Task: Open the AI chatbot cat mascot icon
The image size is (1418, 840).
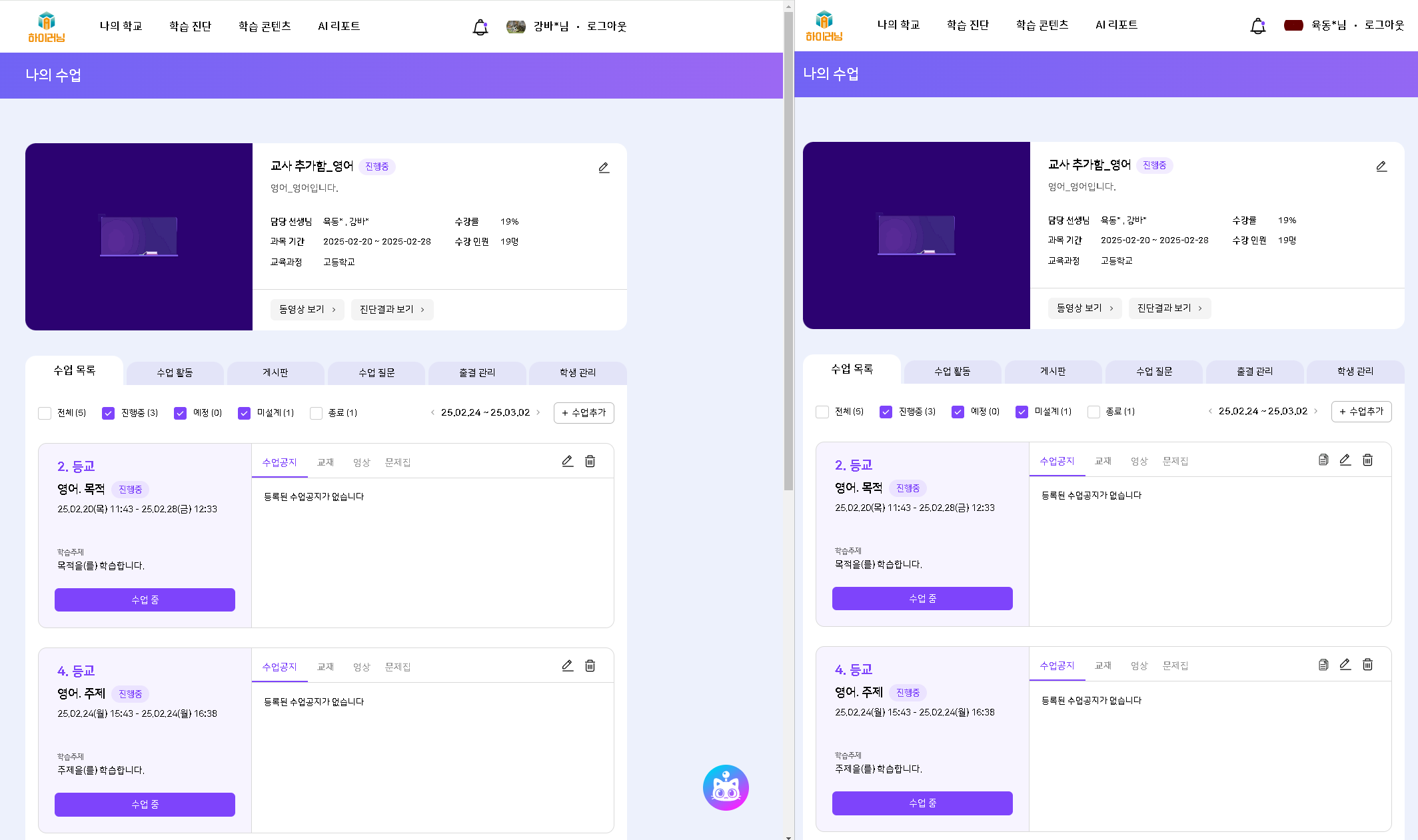Action: click(726, 787)
